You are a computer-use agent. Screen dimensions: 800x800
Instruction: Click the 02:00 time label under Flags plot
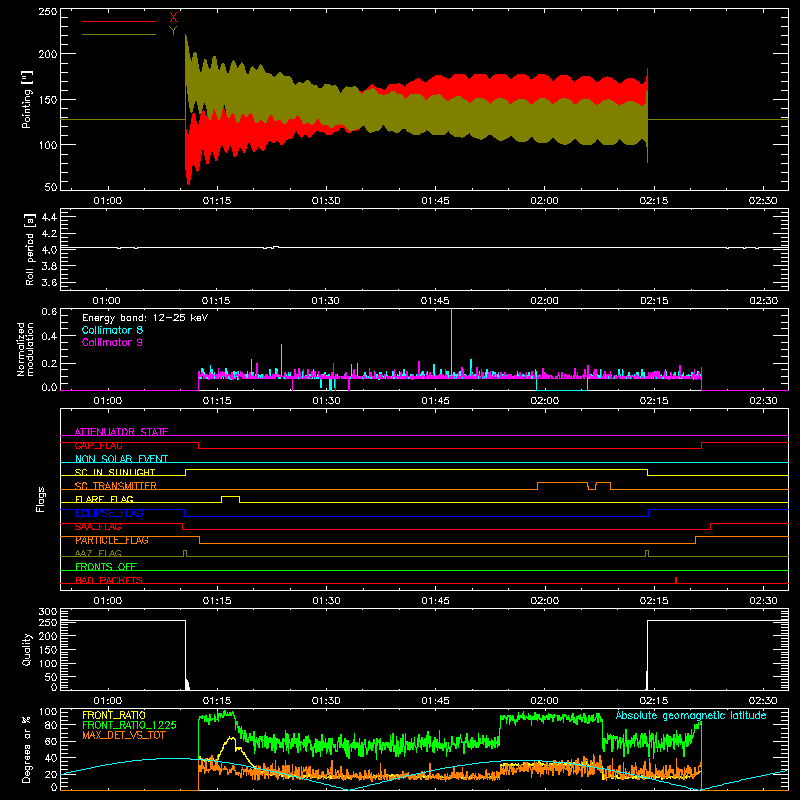(x=544, y=601)
